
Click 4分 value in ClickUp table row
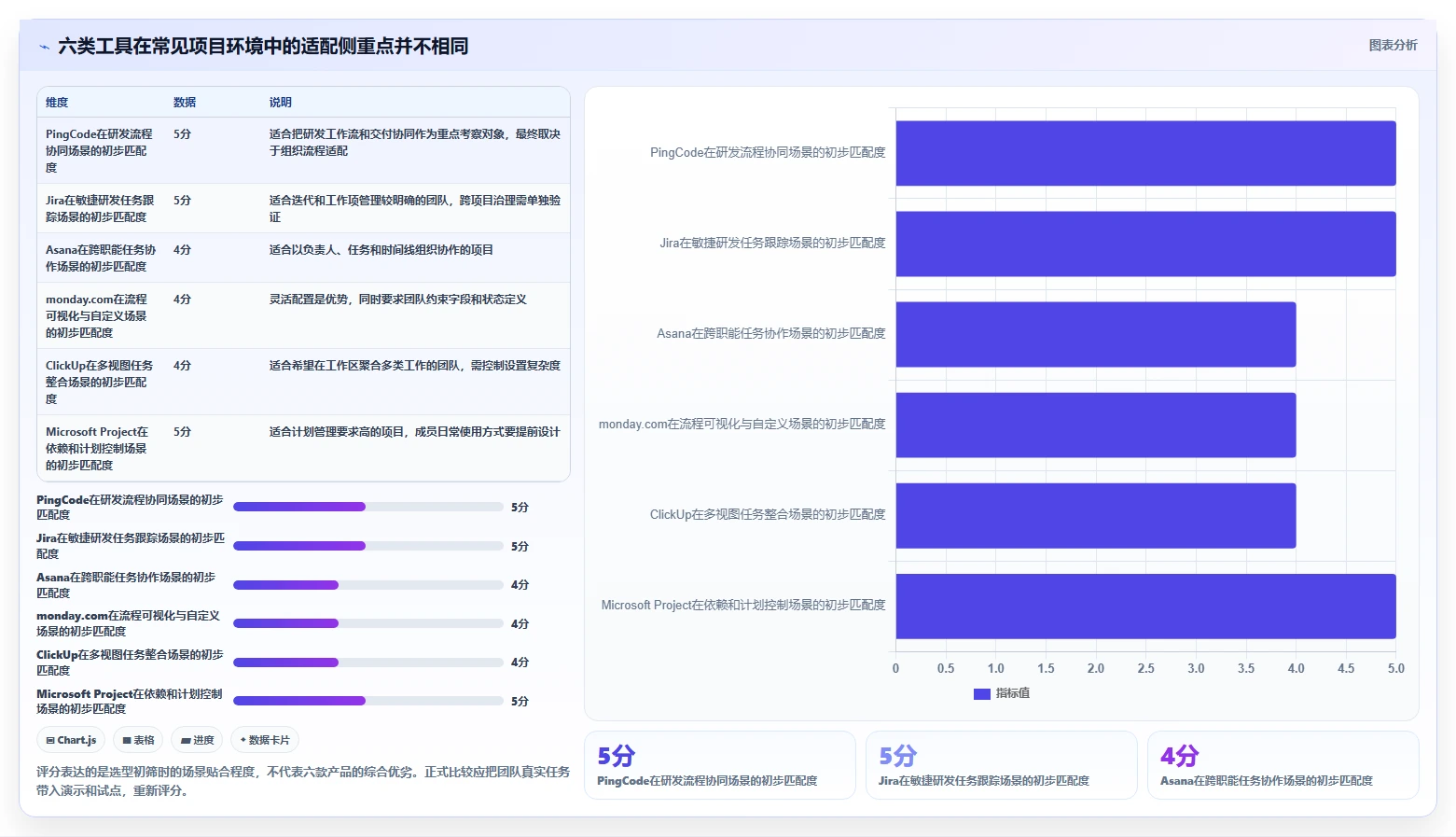coord(182,366)
